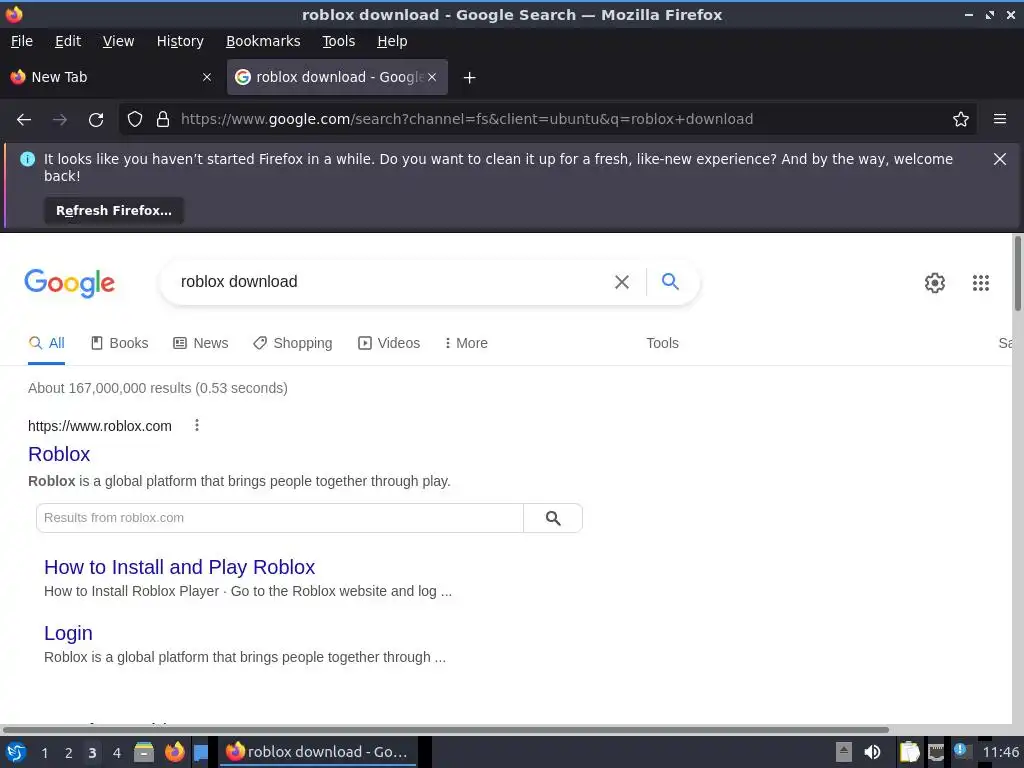Open the Google apps grid
1024x768 pixels.
click(980, 283)
